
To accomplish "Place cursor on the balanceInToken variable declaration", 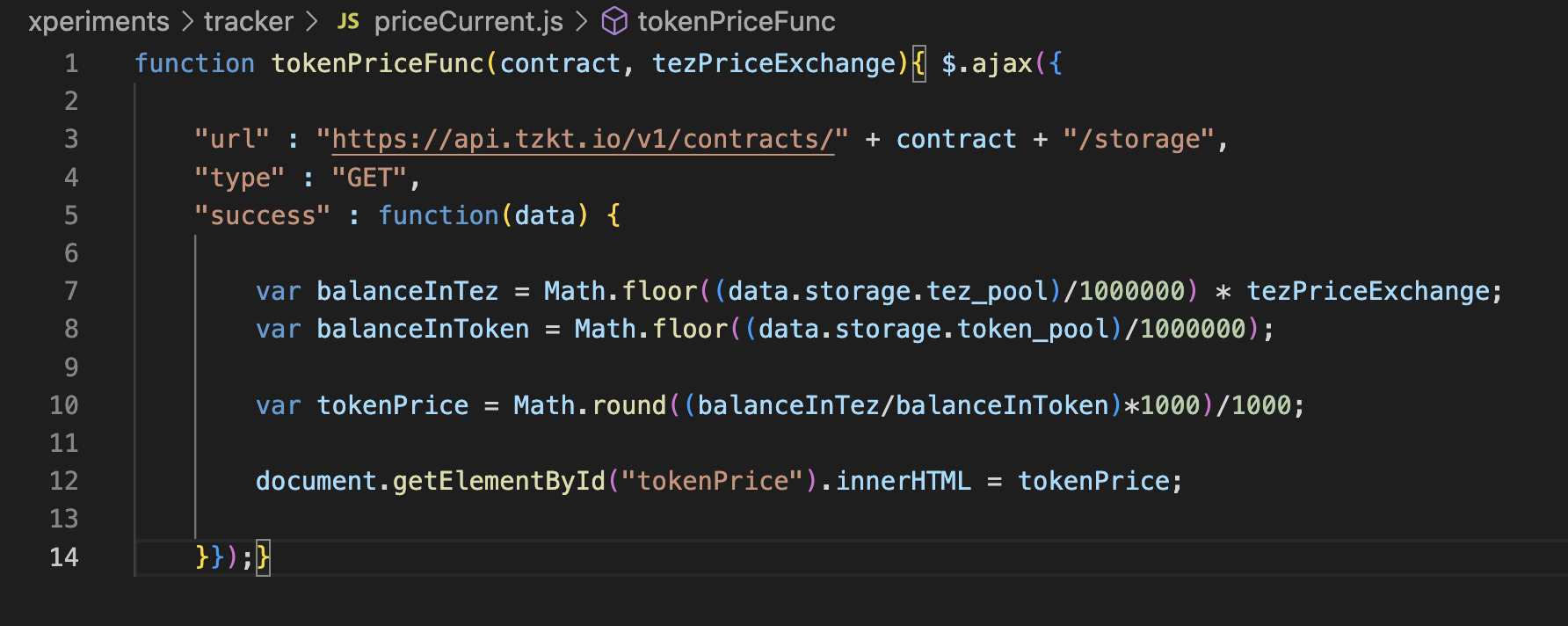I will tap(423, 329).
